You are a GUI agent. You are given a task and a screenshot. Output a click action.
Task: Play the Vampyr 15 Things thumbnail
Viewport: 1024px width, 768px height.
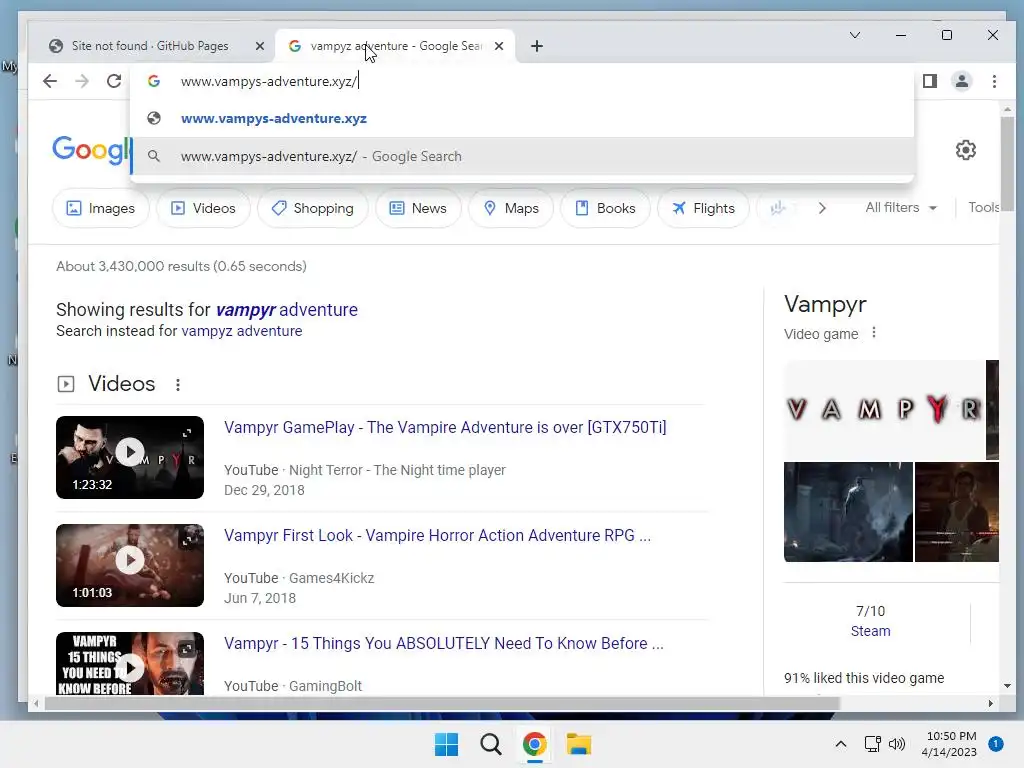click(130, 663)
